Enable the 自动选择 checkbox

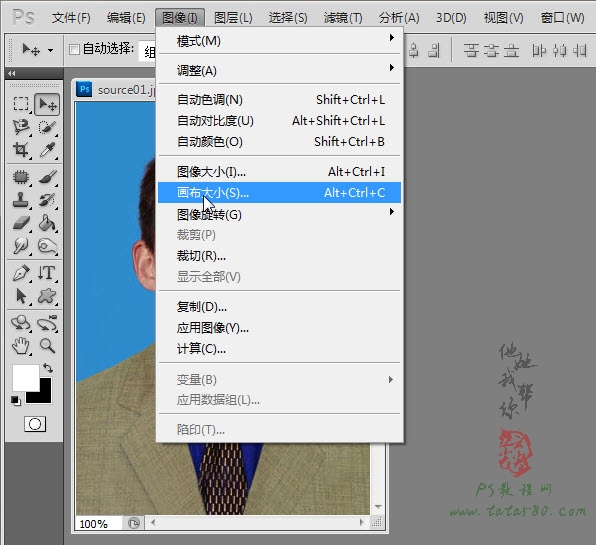tap(74, 49)
